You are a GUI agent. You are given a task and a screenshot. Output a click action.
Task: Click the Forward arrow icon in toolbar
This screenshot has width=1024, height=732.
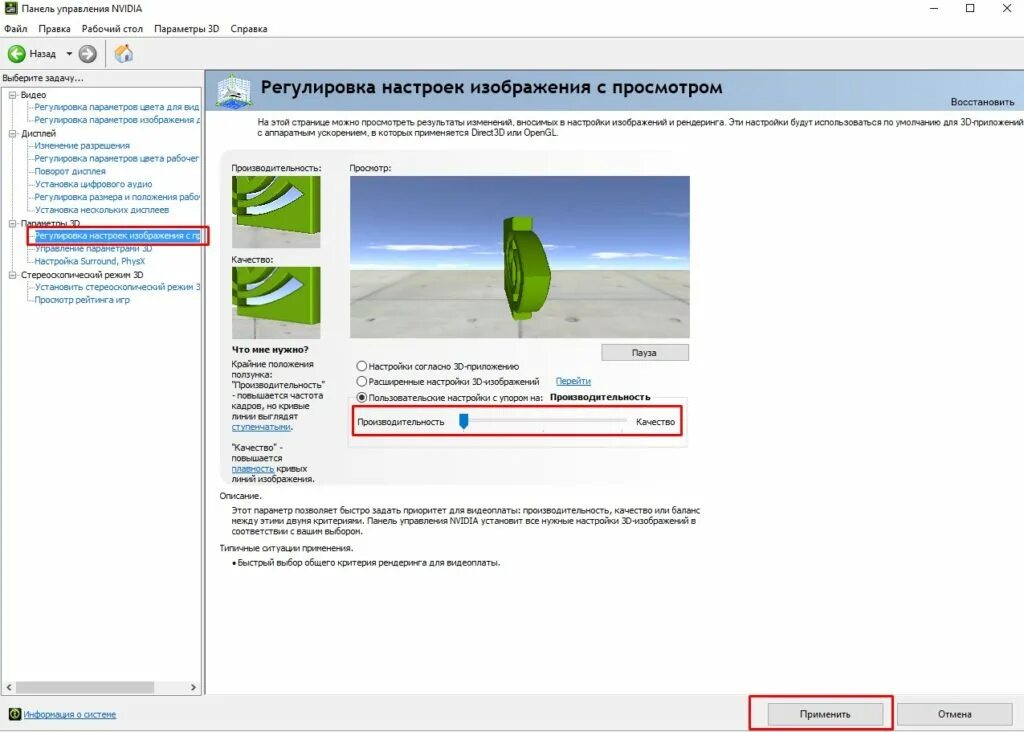[x=88, y=54]
